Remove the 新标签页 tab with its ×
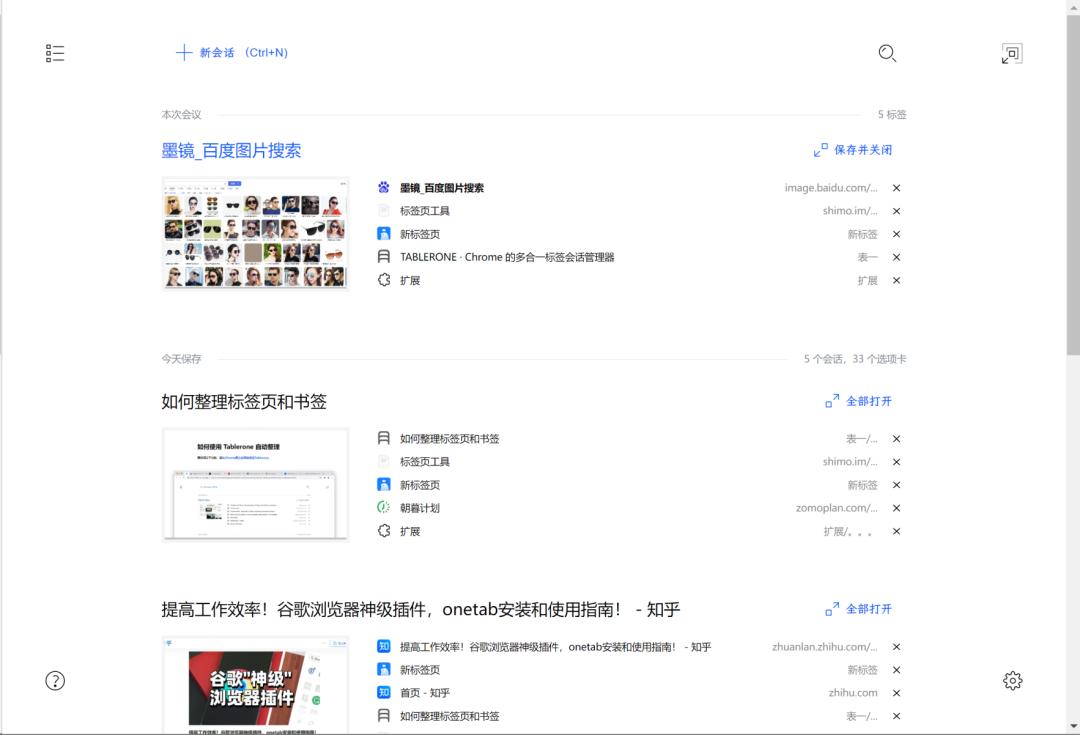The height and width of the screenshot is (735, 1080). tap(897, 233)
